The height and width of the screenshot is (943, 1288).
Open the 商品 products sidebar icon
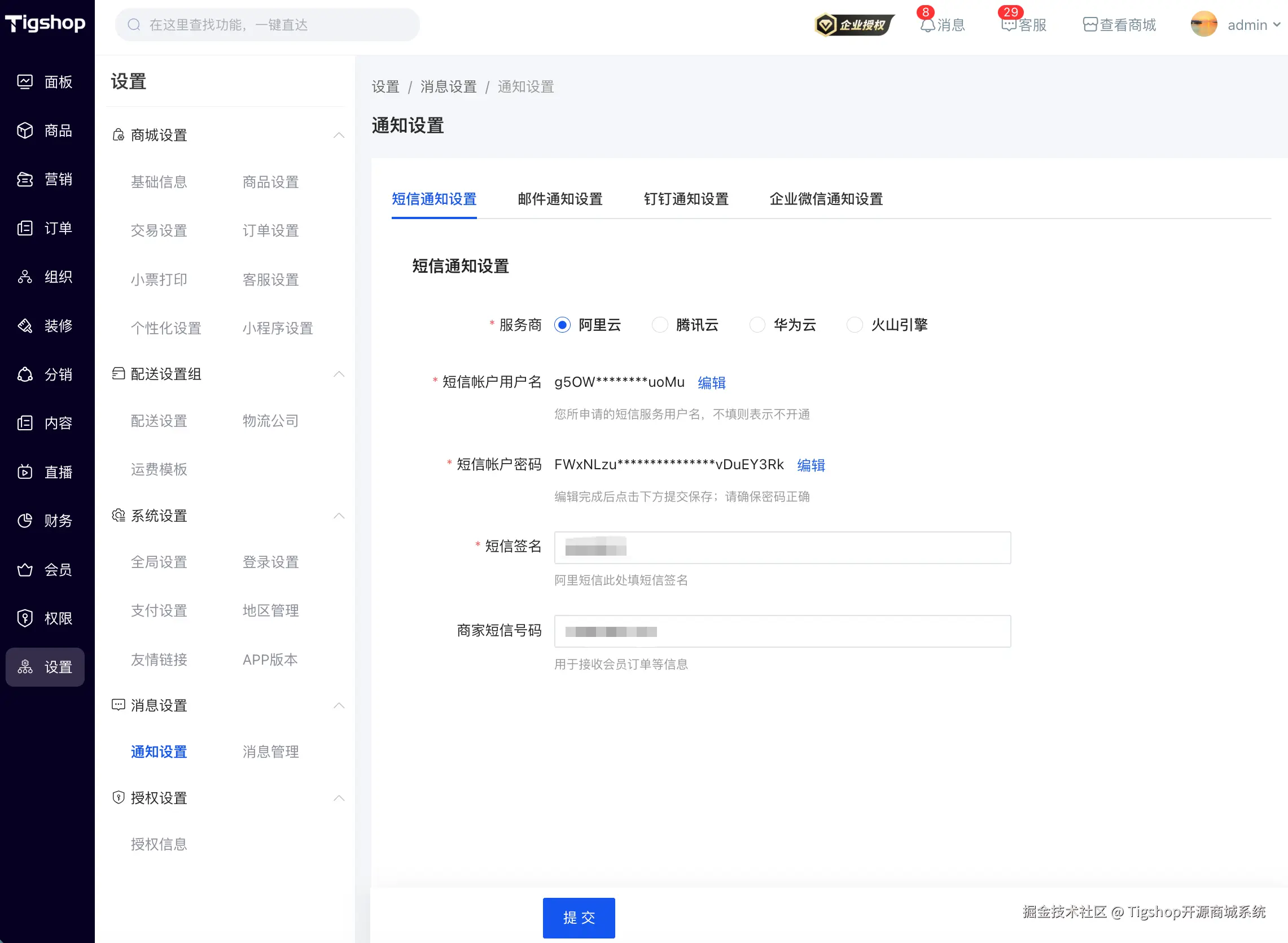click(x=24, y=130)
